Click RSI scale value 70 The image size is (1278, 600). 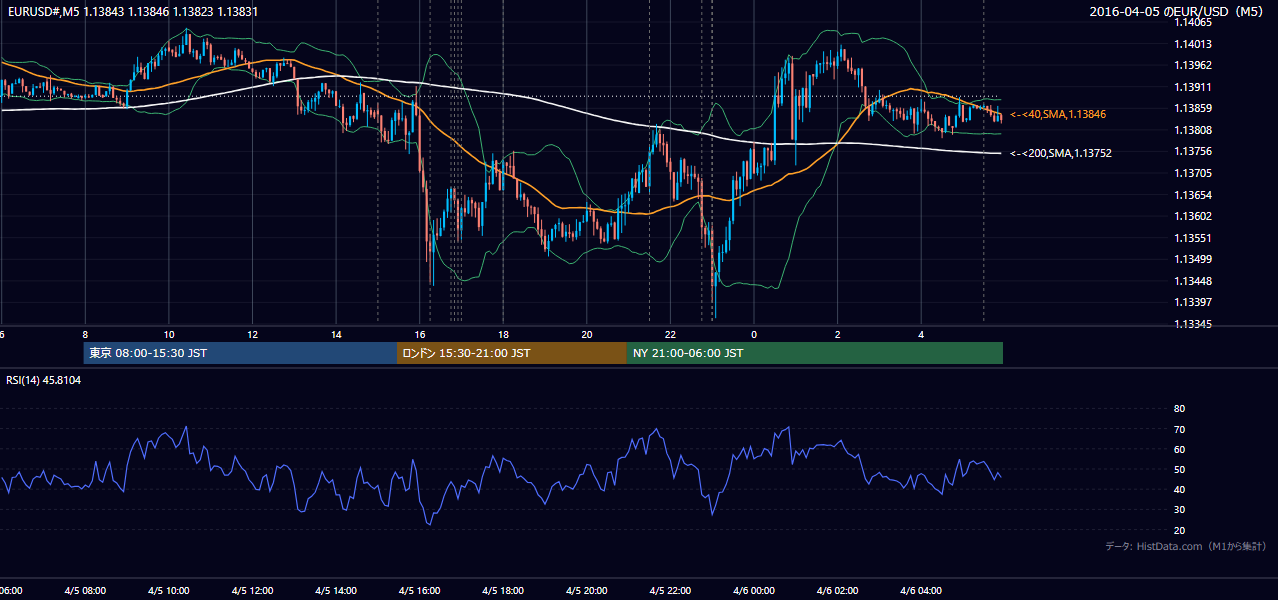point(1179,429)
